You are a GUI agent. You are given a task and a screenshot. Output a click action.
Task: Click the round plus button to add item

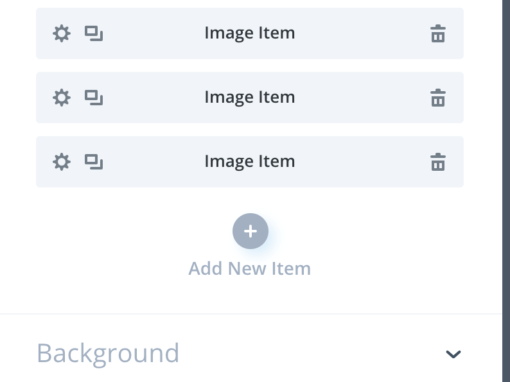(x=250, y=231)
